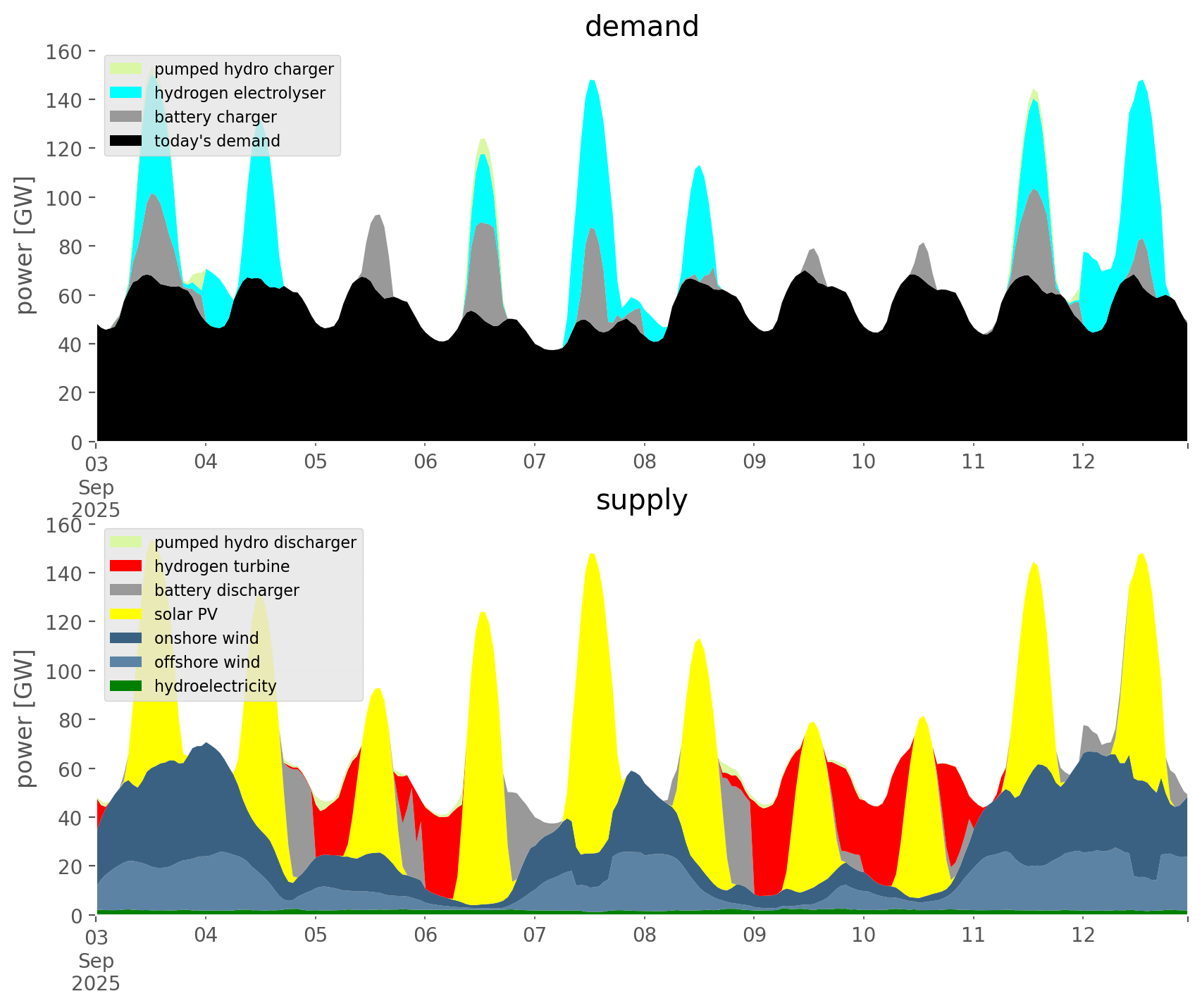Click the 160 tick on the demand y-axis
1202x1008 pixels.
[x=64, y=52]
